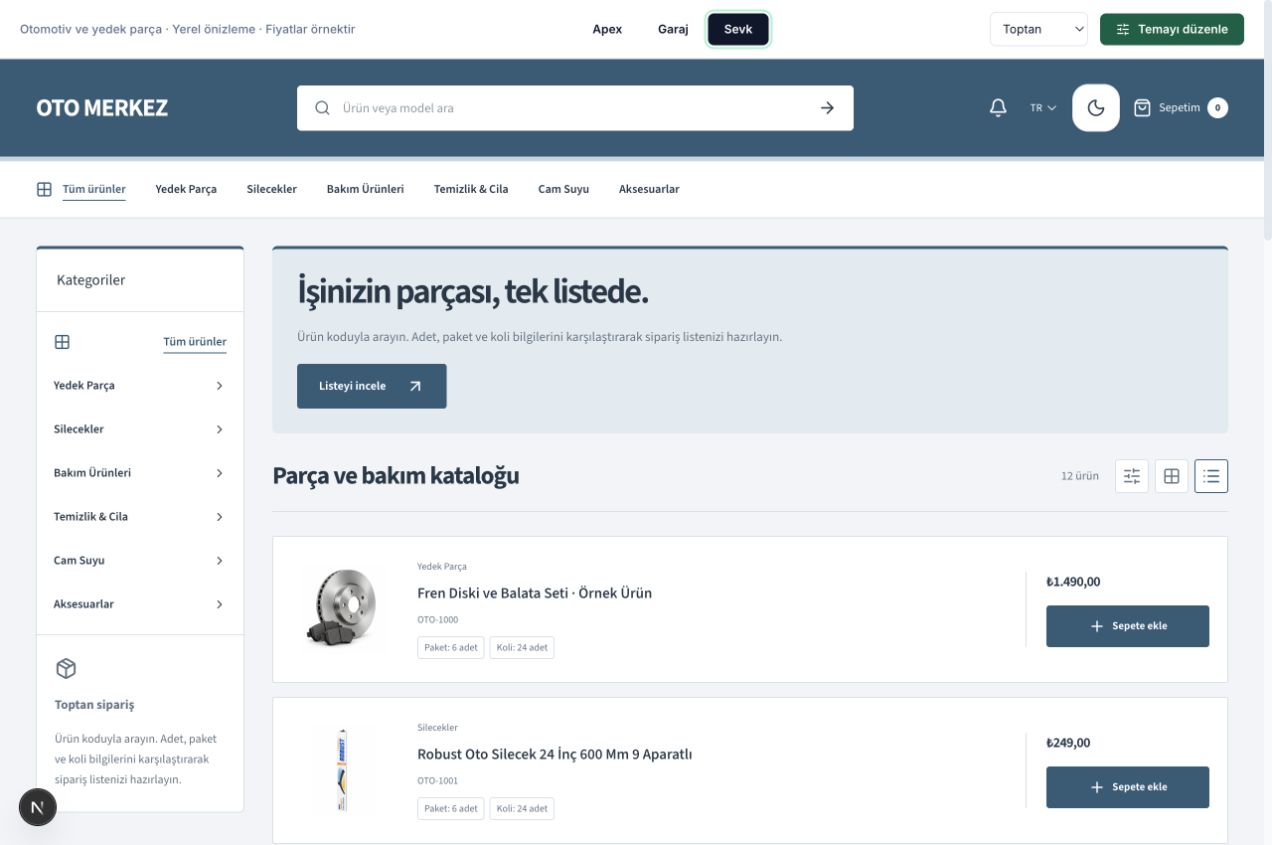Click Bakım Ürünleri label in sidebar
Image resolution: width=1272 pixels, height=845 pixels.
[x=92, y=473]
